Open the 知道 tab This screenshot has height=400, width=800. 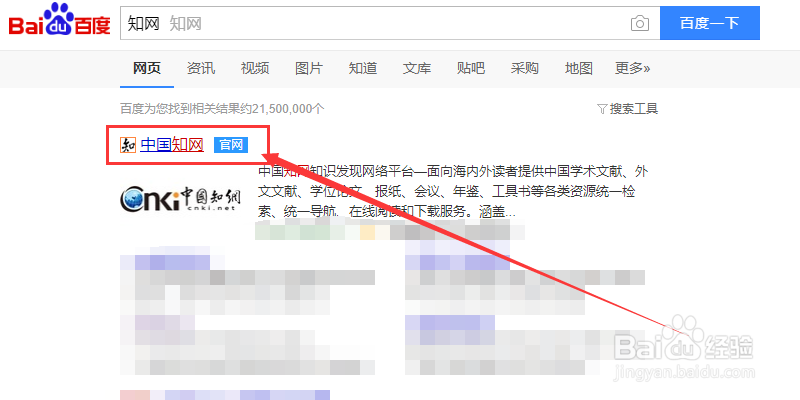tap(363, 68)
